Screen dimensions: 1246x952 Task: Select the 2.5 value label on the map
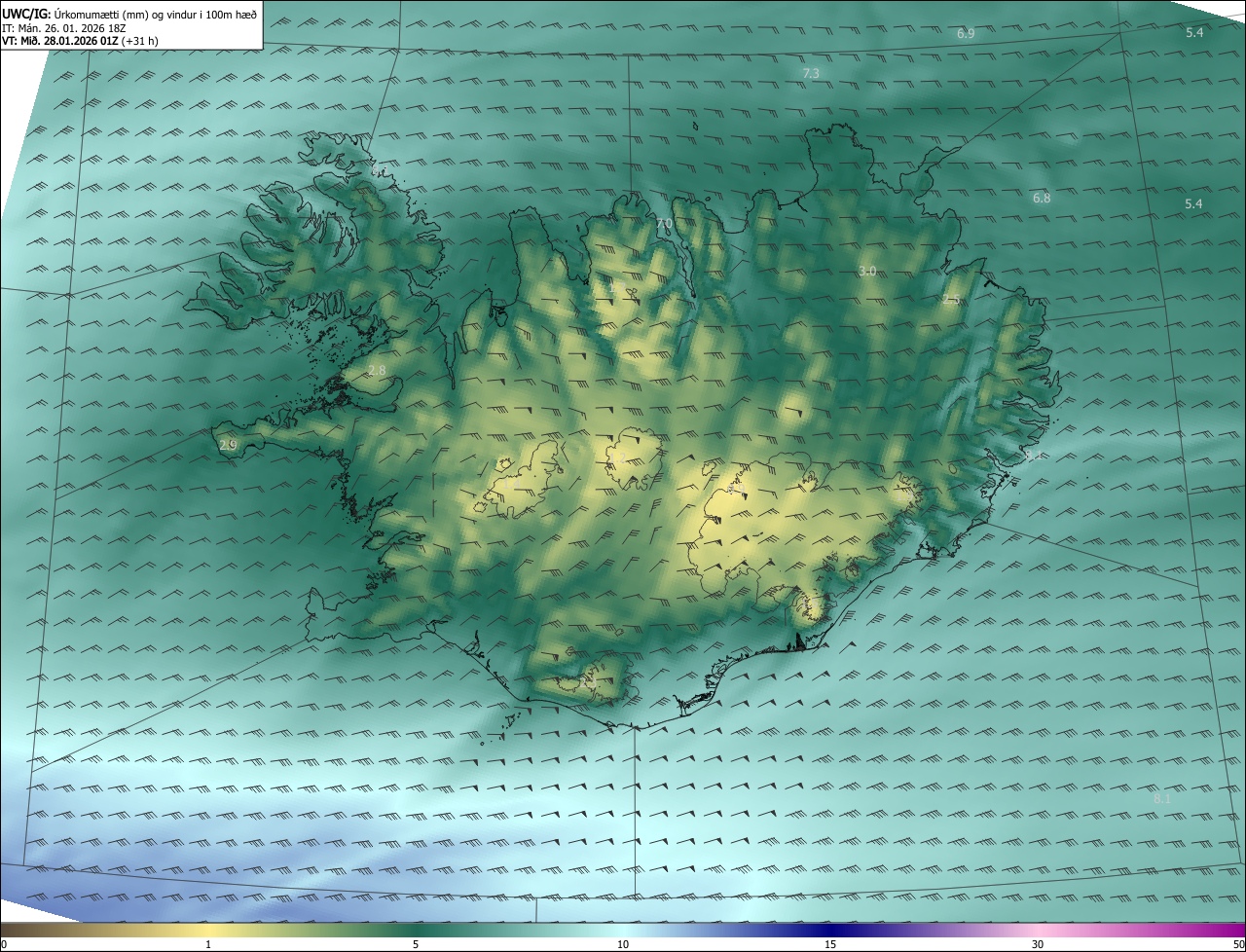pyautogui.click(x=951, y=300)
